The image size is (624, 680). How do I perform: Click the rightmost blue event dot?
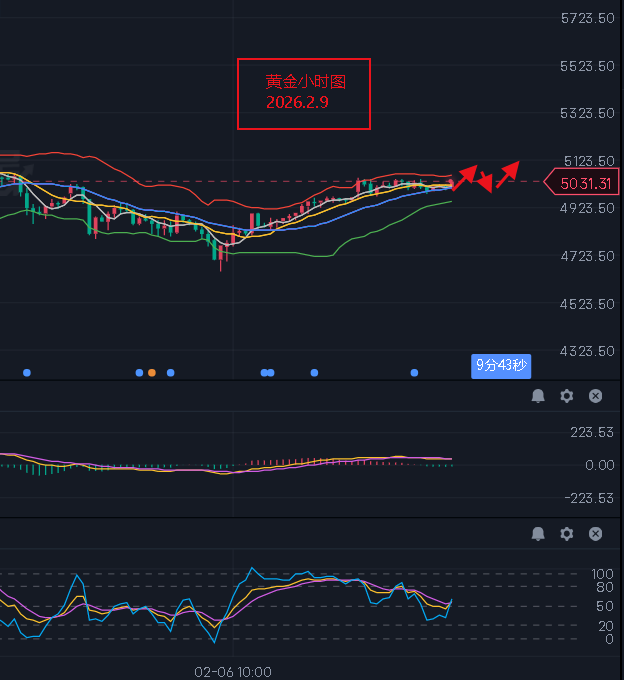pos(415,372)
